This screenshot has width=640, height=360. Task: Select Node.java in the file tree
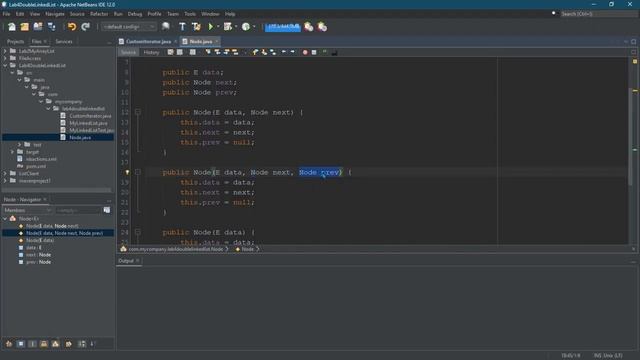coord(80,138)
